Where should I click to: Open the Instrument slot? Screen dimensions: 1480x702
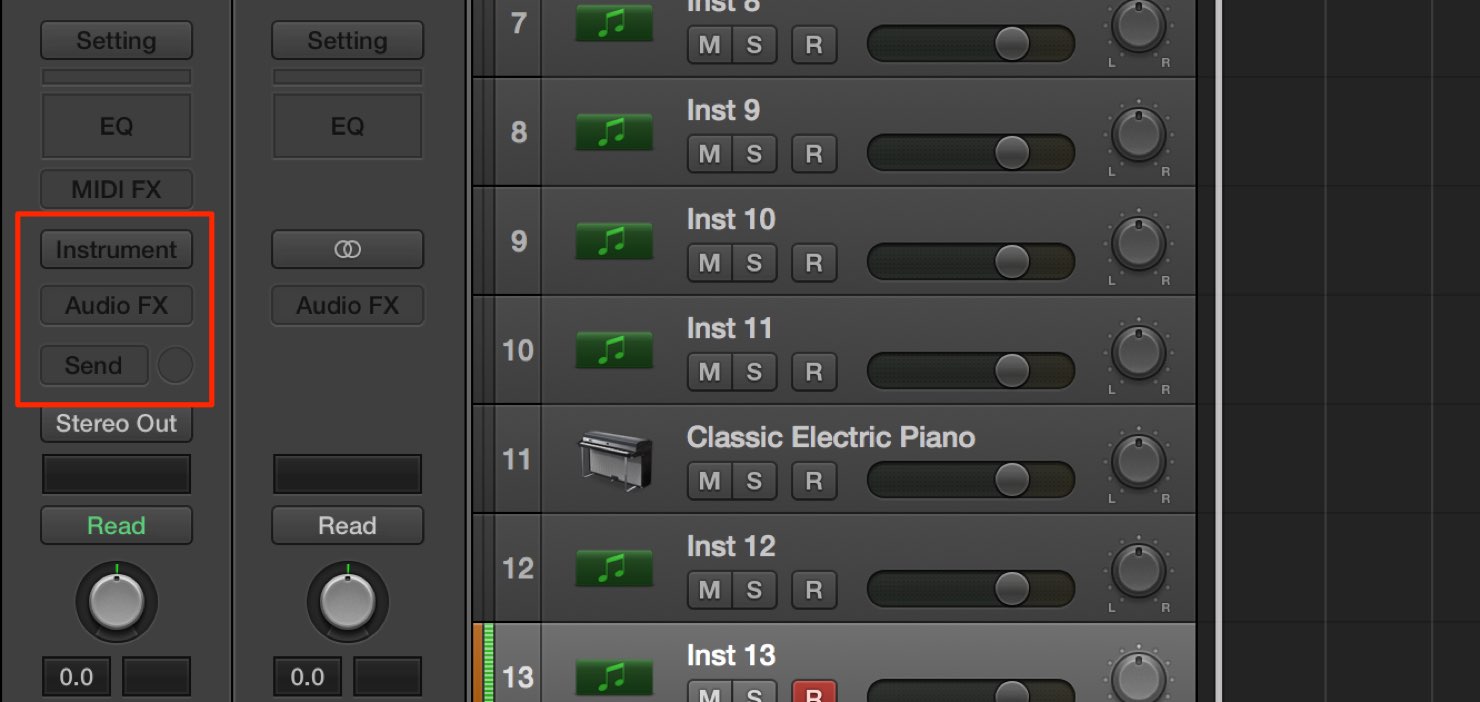[x=116, y=250]
